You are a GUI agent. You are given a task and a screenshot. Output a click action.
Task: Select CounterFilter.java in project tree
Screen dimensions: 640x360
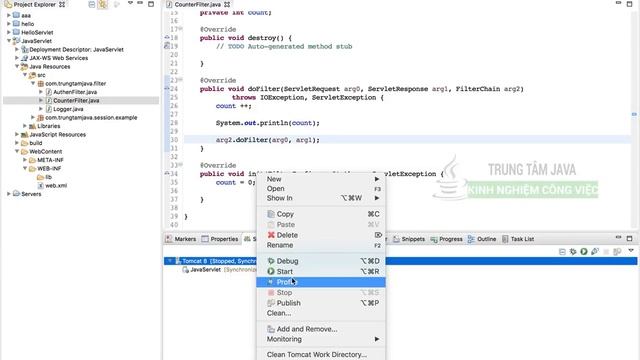[x=81, y=100]
